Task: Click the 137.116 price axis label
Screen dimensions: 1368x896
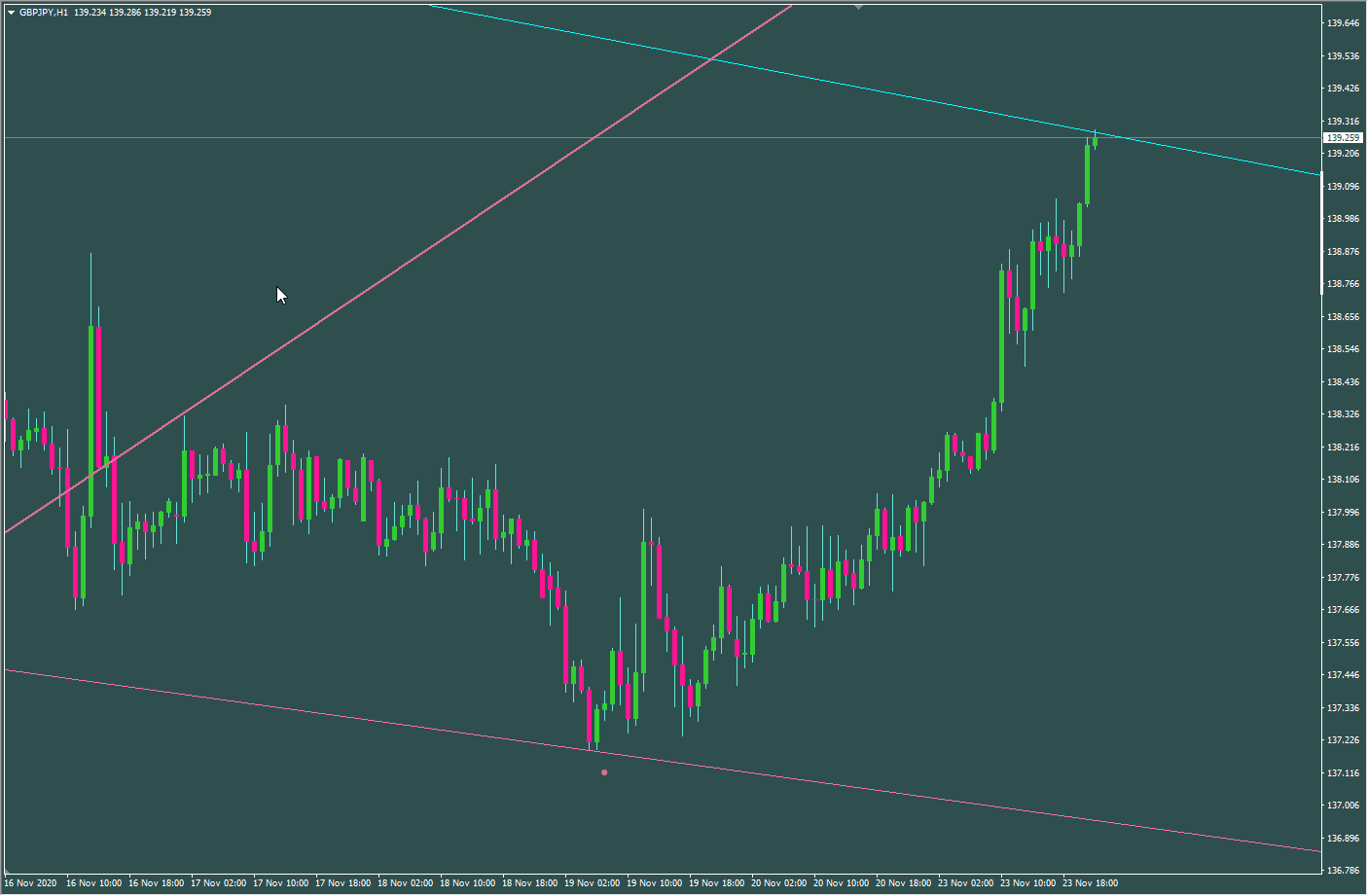Action: click(x=1343, y=773)
